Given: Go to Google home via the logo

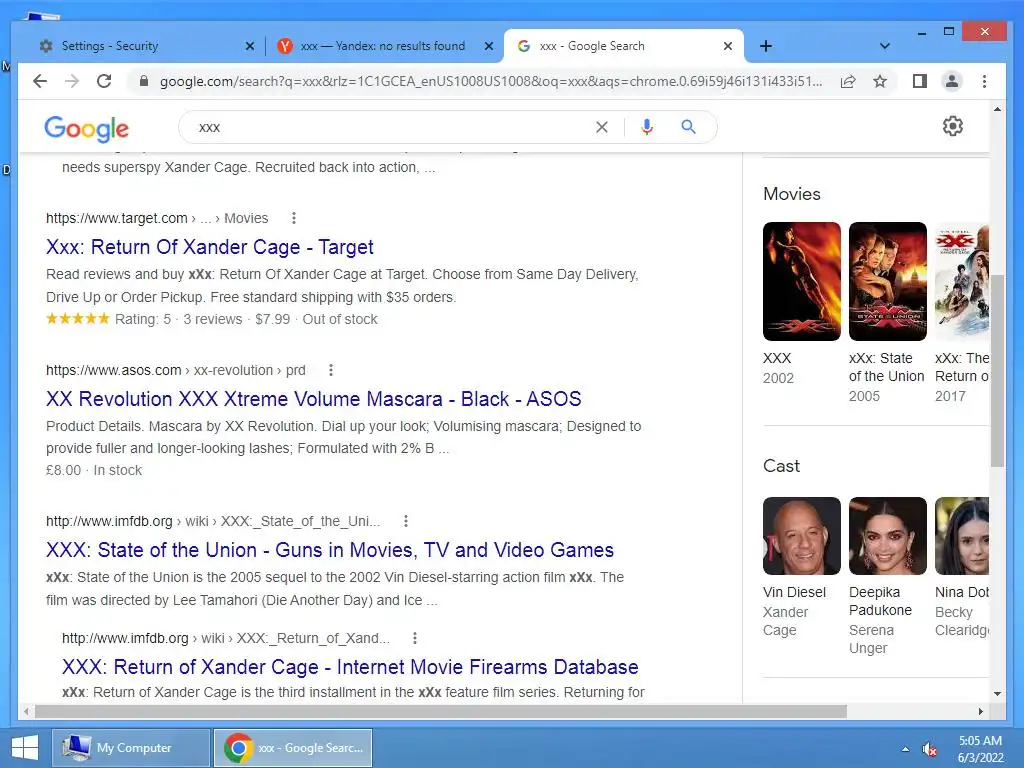Looking at the screenshot, I should [x=86, y=129].
